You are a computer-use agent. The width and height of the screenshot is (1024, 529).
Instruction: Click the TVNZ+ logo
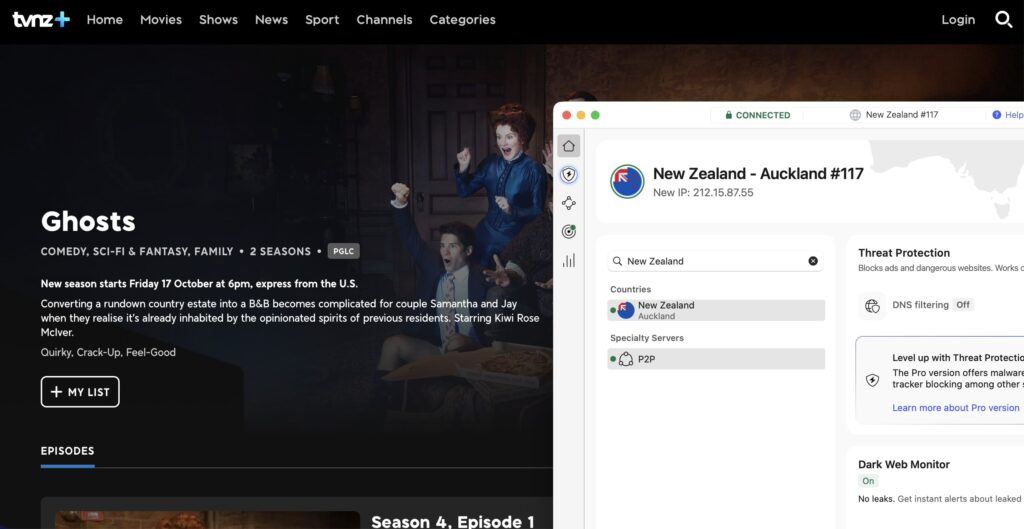click(40, 19)
